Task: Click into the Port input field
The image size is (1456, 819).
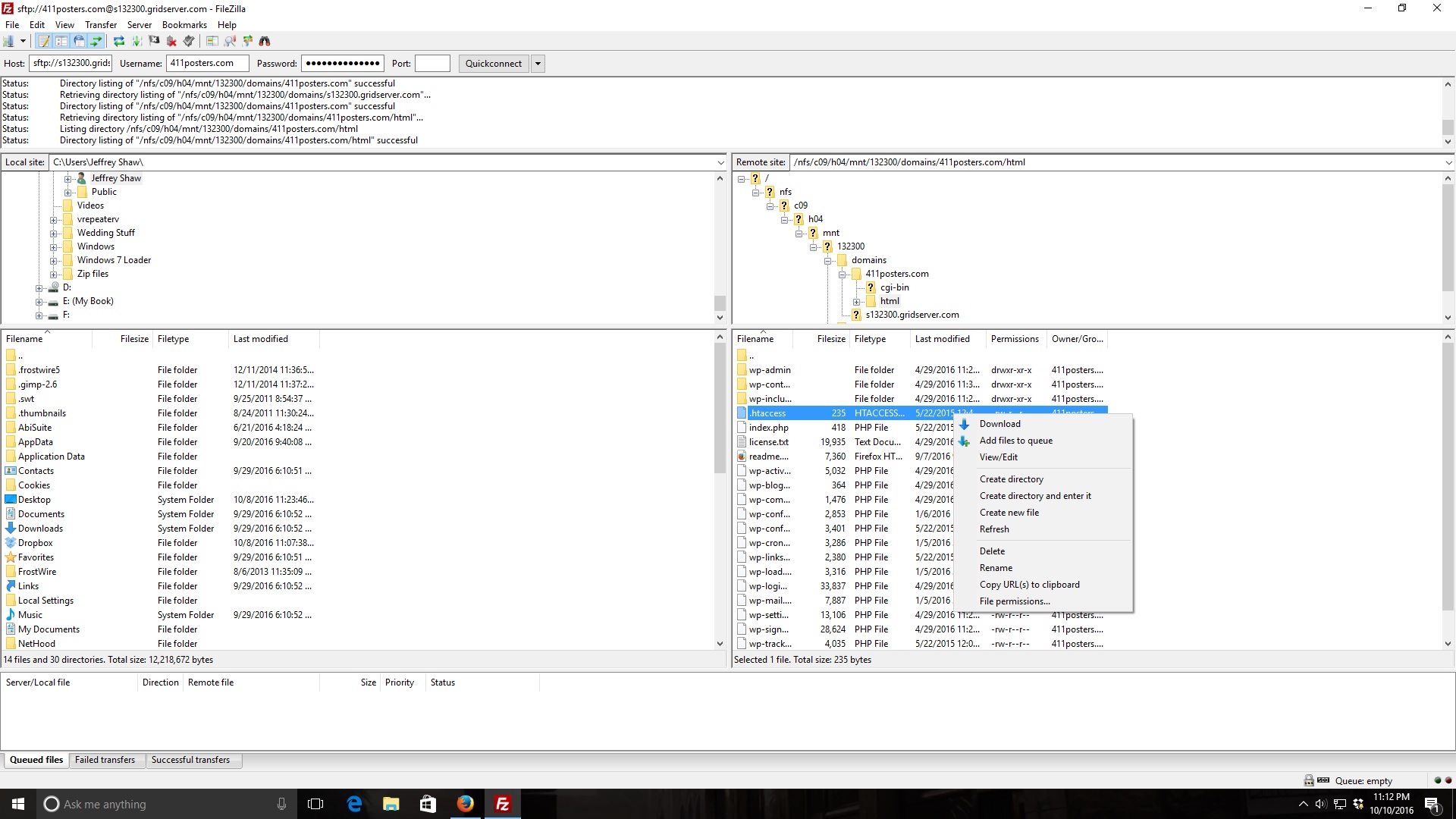Action: tap(432, 64)
